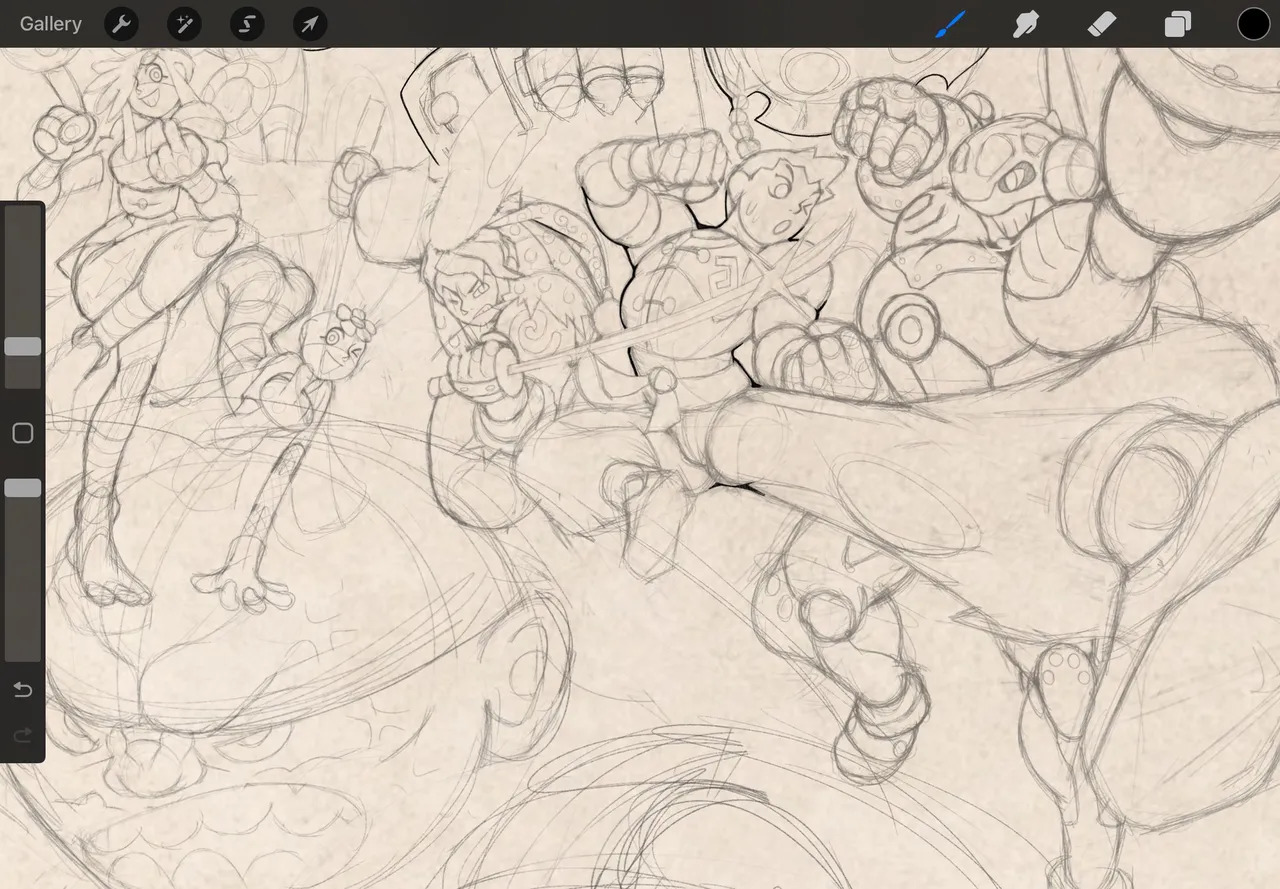Activate the Selection tool

[247, 24]
